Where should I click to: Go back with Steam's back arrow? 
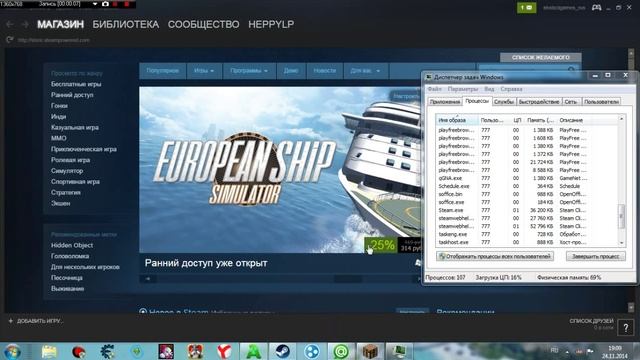[x=10, y=24]
